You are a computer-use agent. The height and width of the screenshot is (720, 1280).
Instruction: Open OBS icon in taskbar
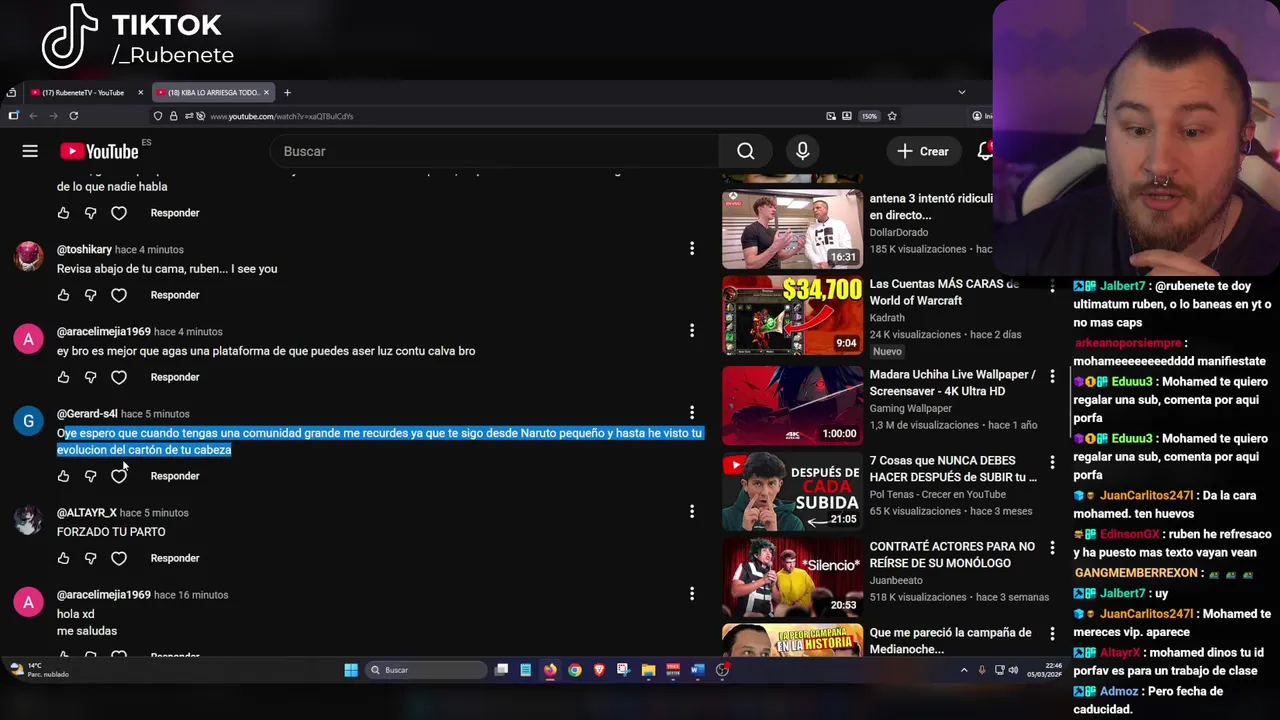722,670
